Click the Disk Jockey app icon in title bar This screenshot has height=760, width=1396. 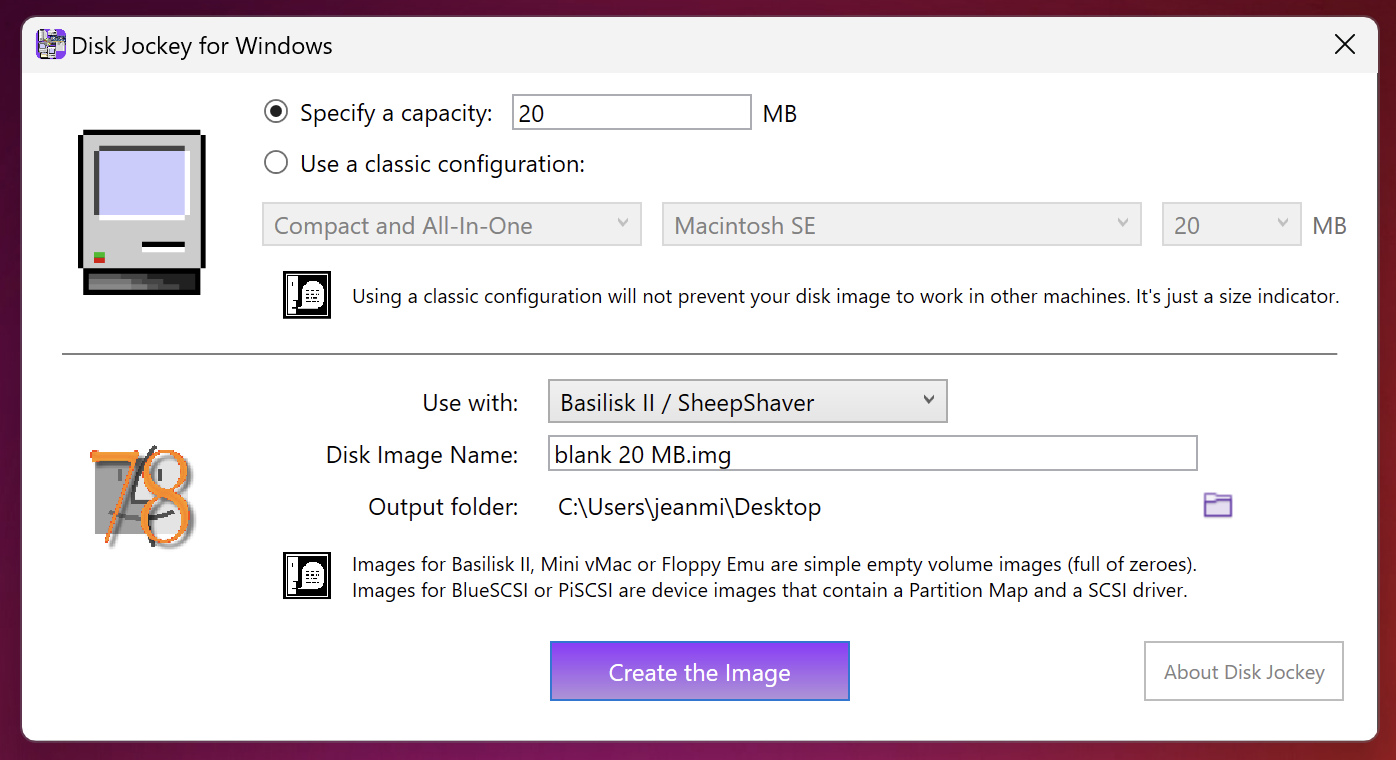pyautogui.click(x=51, y=45)
